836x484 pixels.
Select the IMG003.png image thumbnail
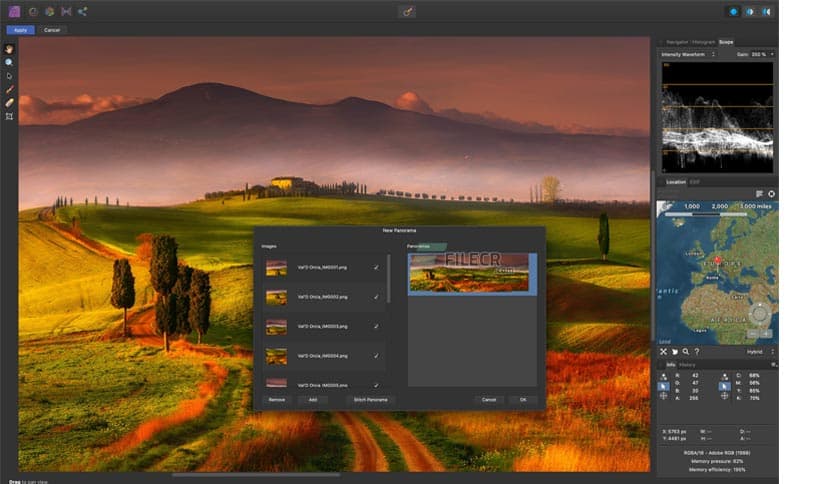click(x=276, y=327)
